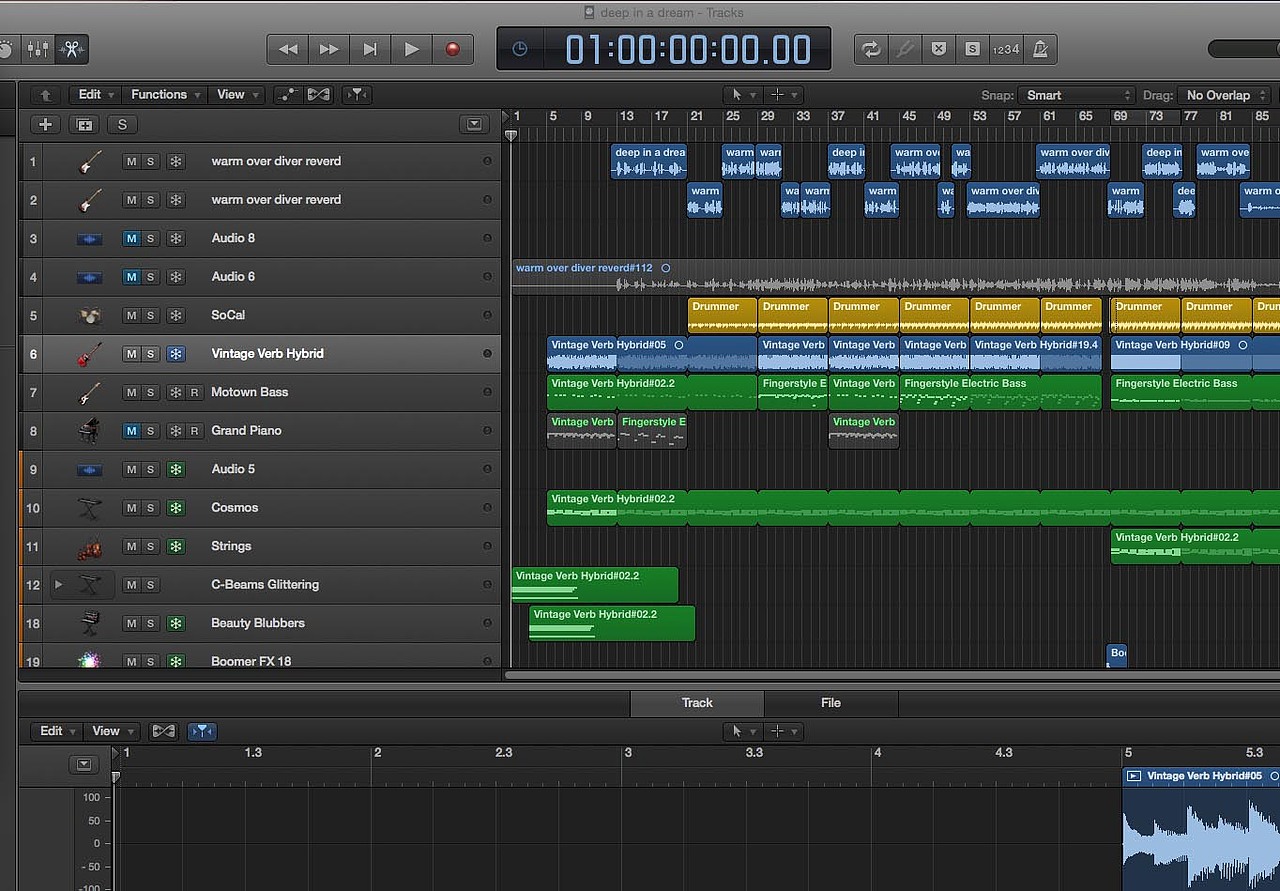Click the red guitar icon on Vintage Verb Hybrid

(90, 354)
